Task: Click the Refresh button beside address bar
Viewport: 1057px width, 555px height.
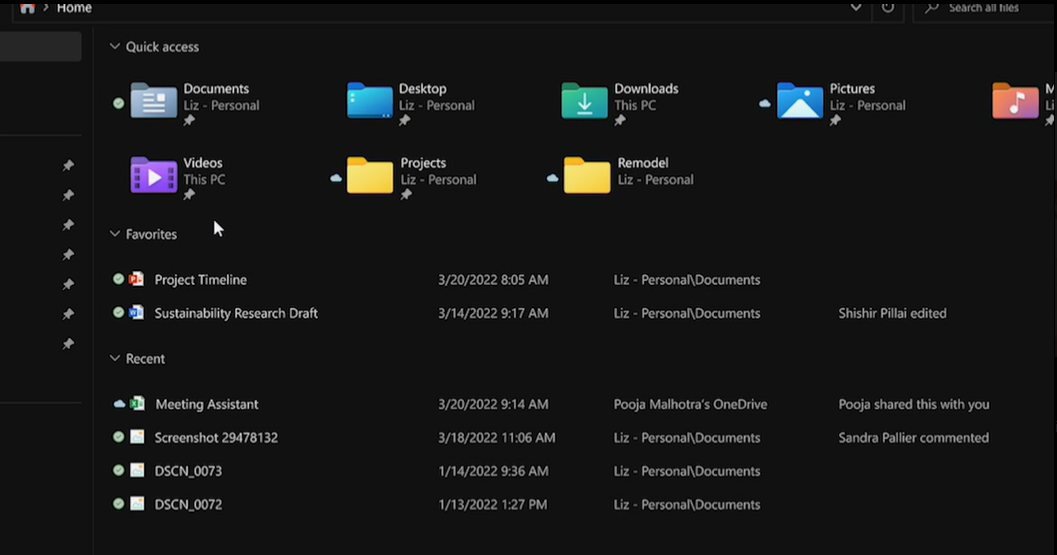Action: click(888, 8)
